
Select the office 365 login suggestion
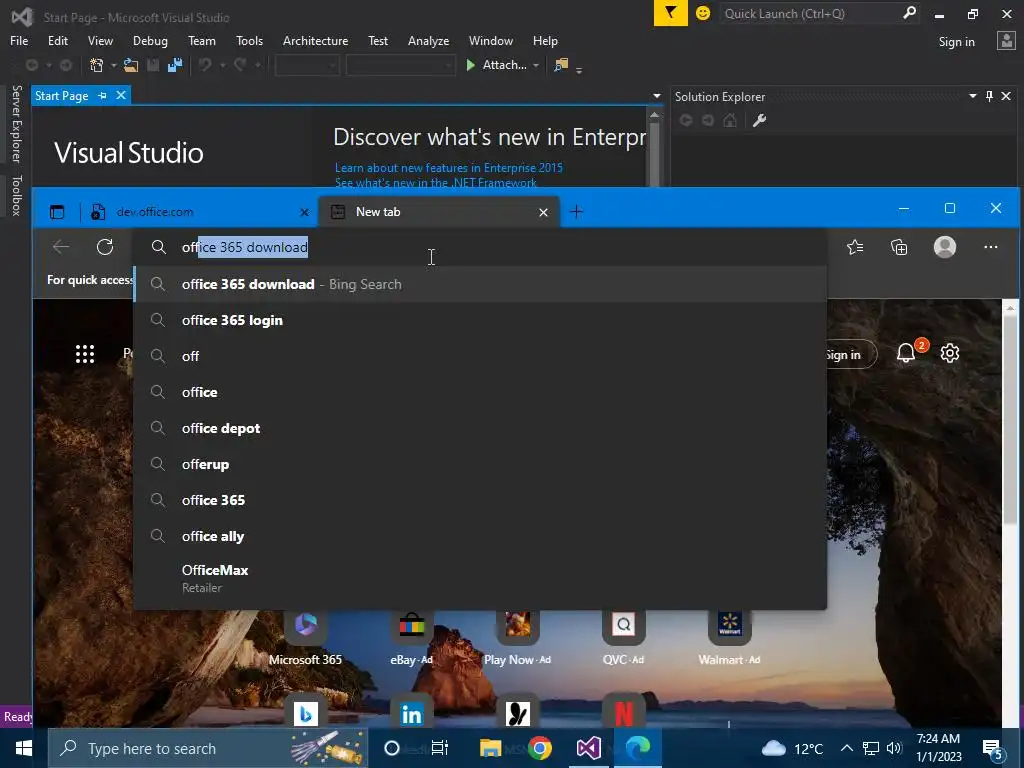coord(480,320)
